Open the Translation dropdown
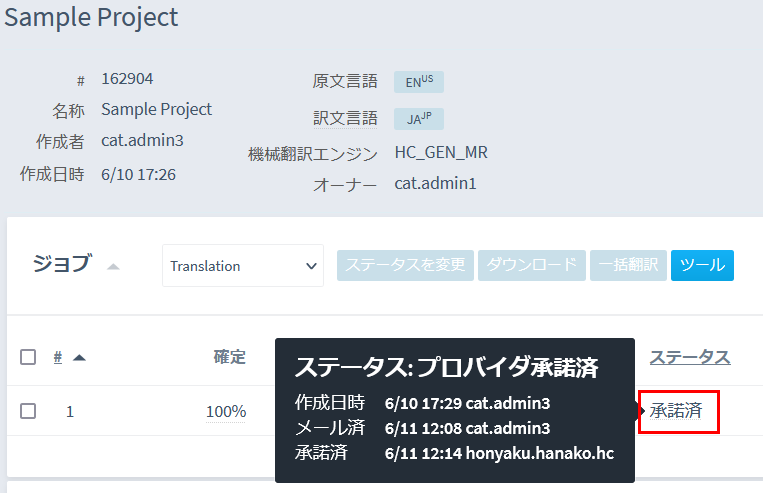This screenshot has width=763, height=493. (x=242, y=266)
